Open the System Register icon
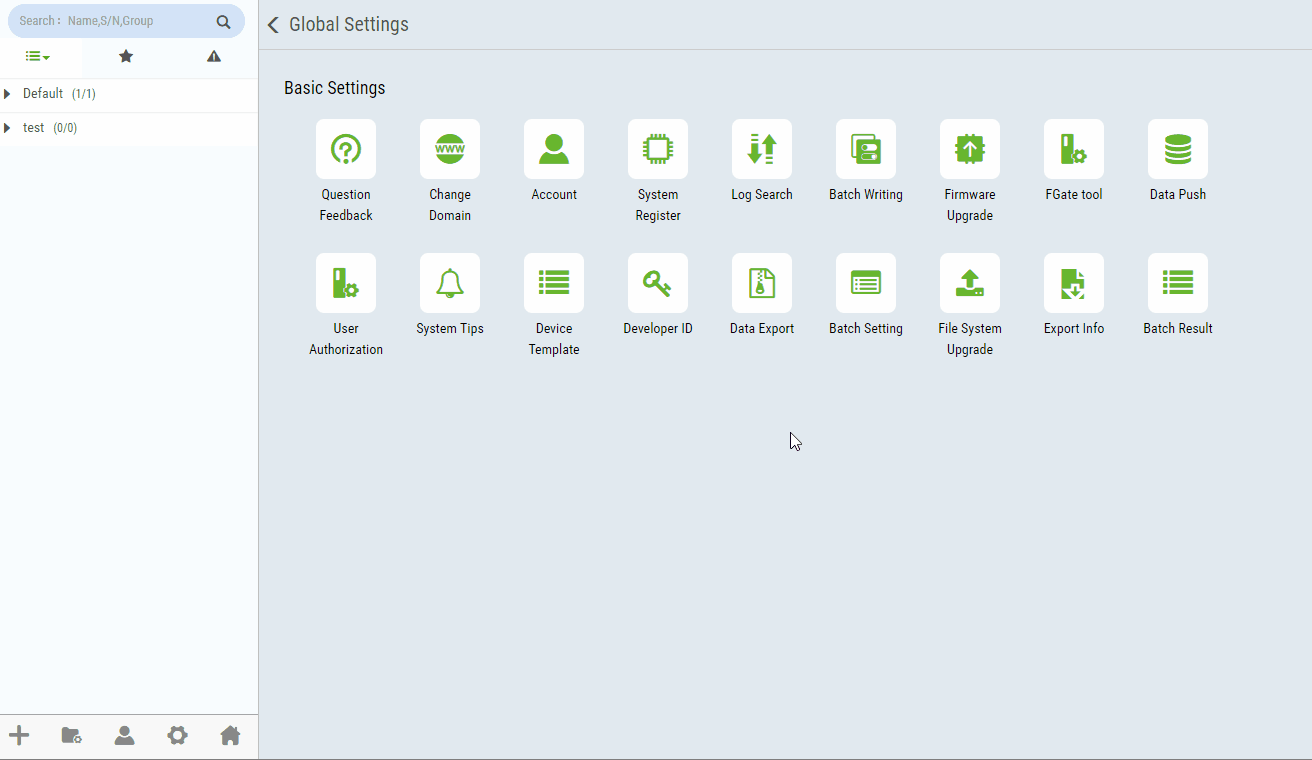 658,150
